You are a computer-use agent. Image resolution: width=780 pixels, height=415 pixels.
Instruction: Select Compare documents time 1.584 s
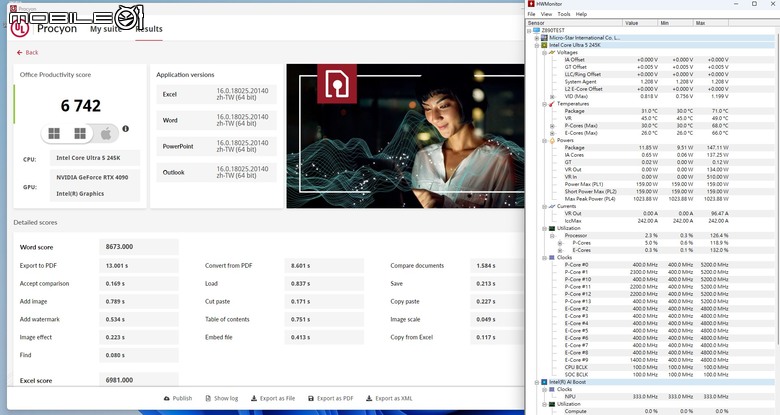pyautogui.click(x=496, y=266)
